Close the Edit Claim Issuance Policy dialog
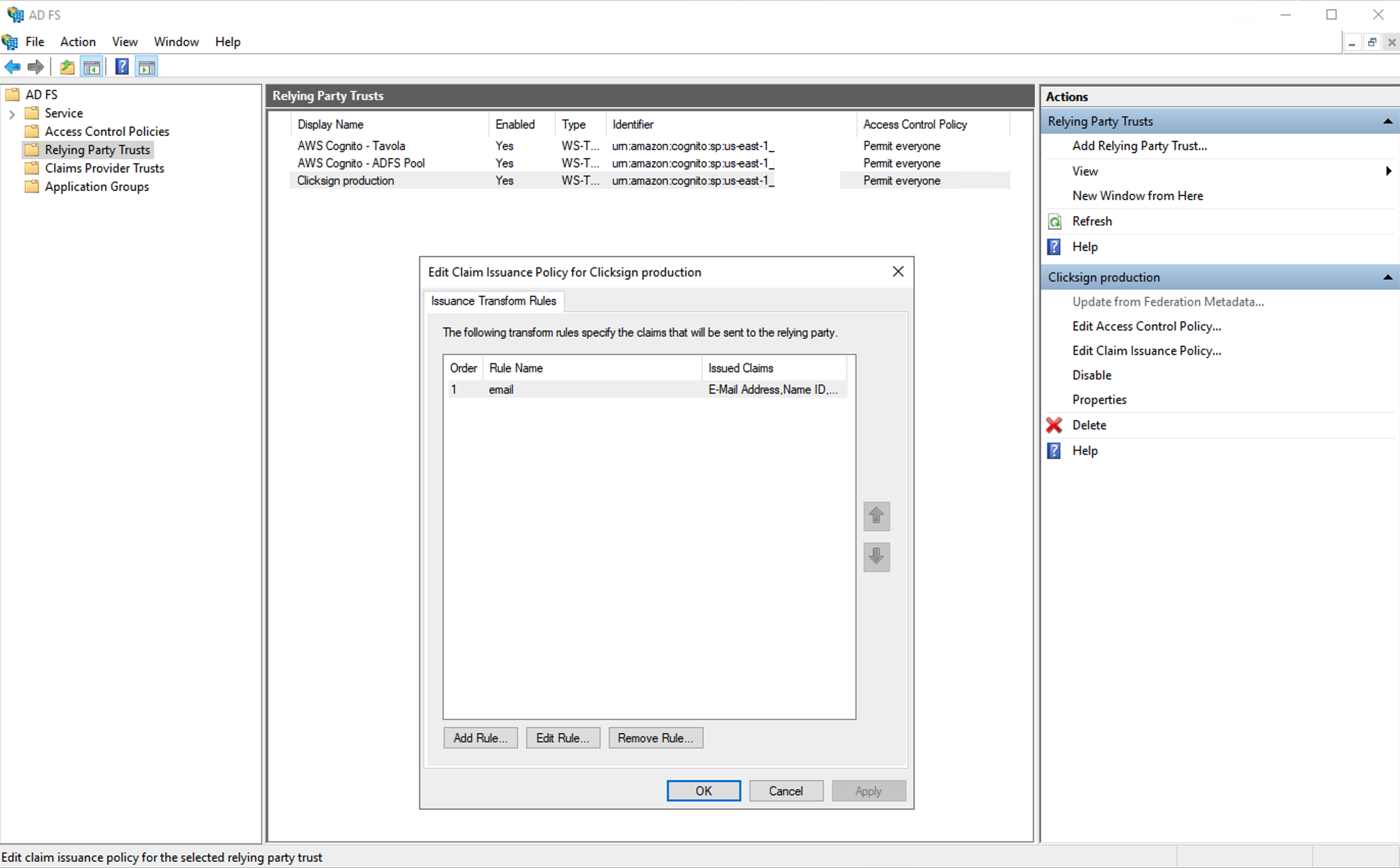The width and height of the screenshot is (1400, 868). (898, 271)
